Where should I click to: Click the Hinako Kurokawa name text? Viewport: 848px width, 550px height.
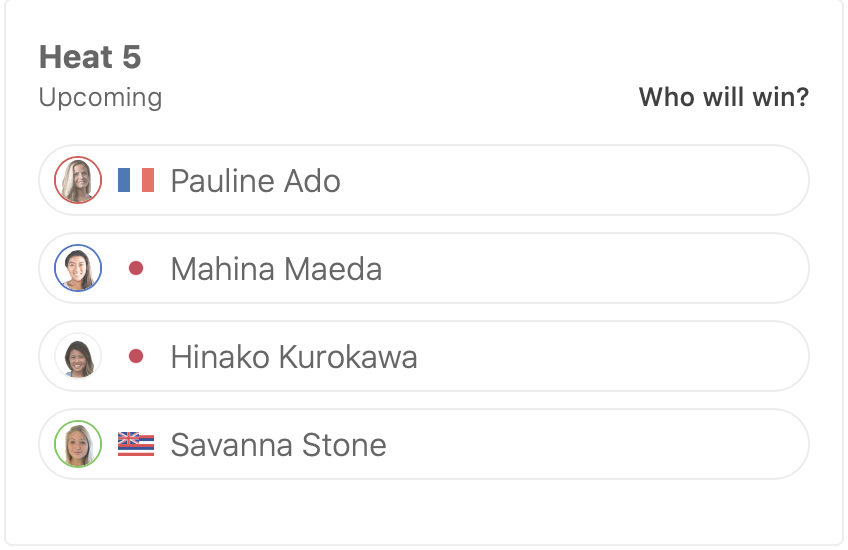(294, 357)
